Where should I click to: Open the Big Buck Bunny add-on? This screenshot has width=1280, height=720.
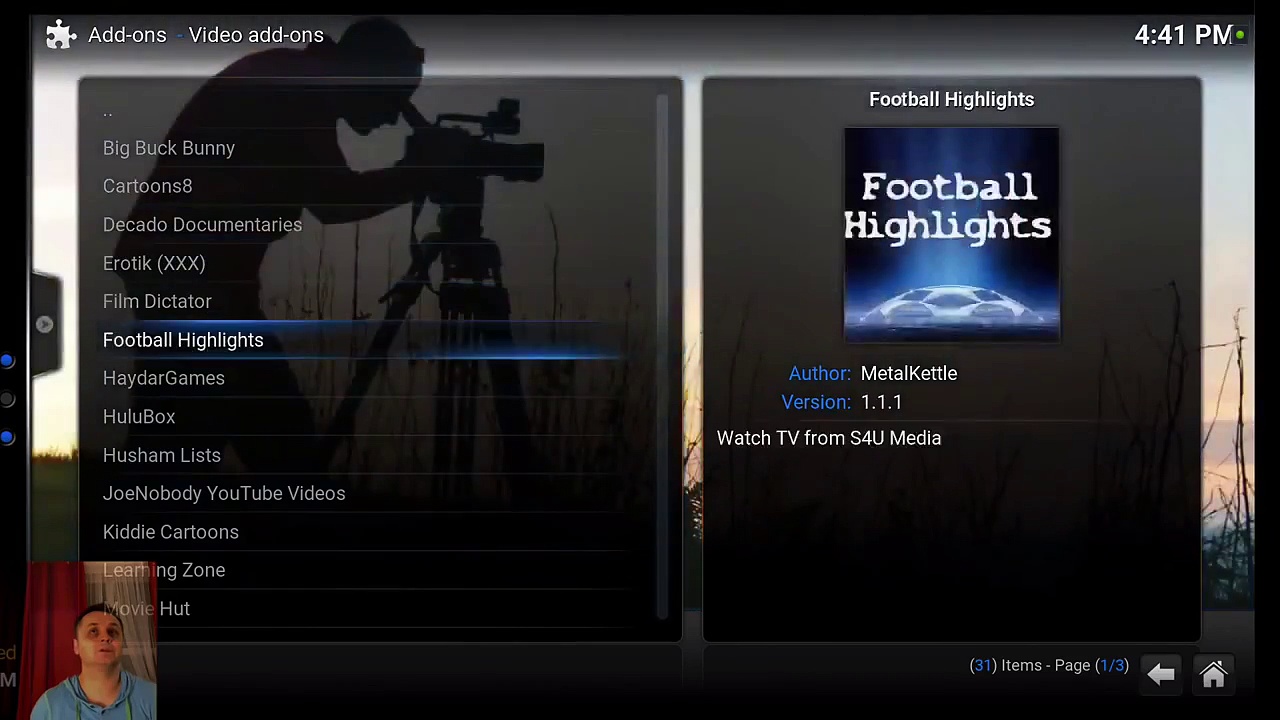click(x=169, y=148)
